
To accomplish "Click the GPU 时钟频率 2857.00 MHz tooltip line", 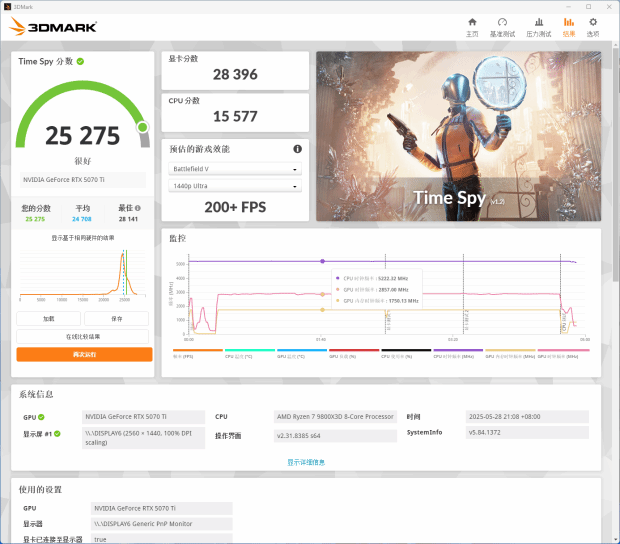I will pyautogui.click(x=372, y=290).
